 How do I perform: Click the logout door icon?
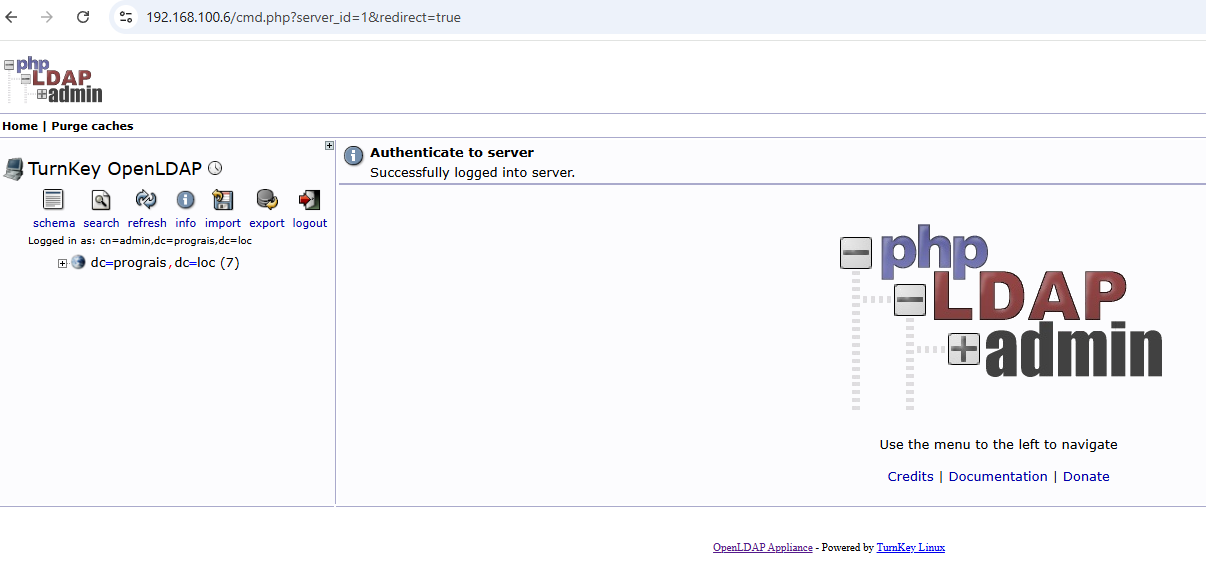pos(310,199)
